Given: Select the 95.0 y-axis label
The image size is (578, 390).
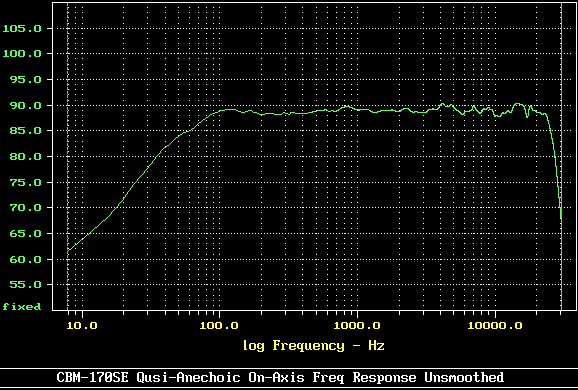Looking at the screenshot, I should (25, 80).
